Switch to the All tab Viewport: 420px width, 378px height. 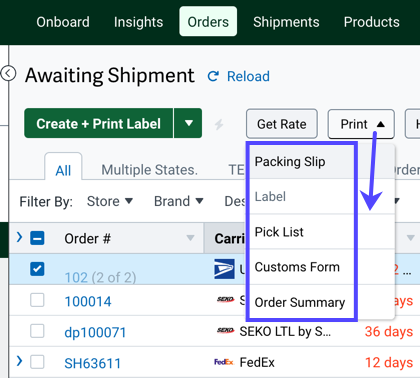(x=63, y=167)
